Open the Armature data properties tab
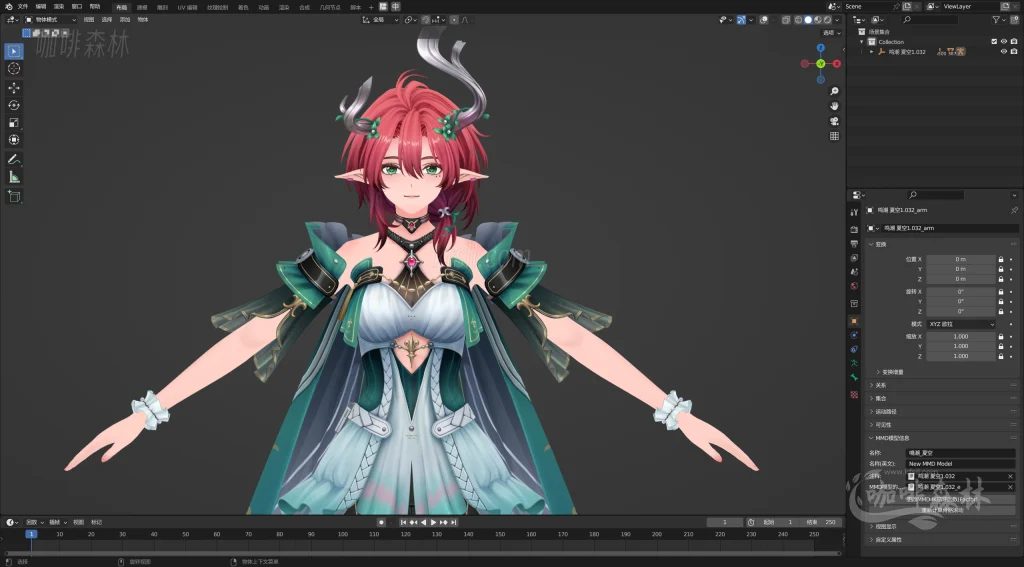This screenshot has height=567, width=1024. (x=854, y=363)
